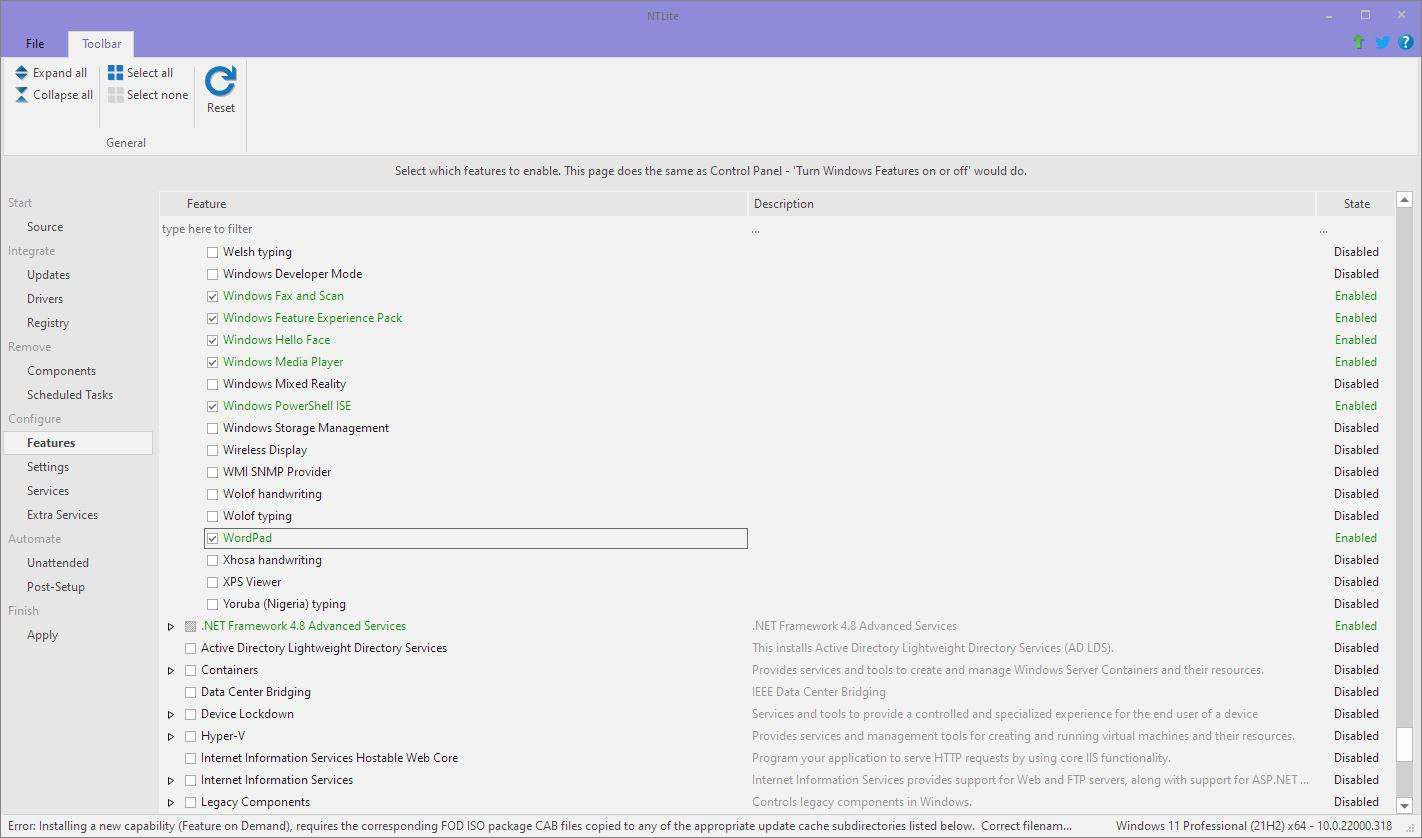
Task: Check the Wireless Display checkbox
Action: click(212, 450)
